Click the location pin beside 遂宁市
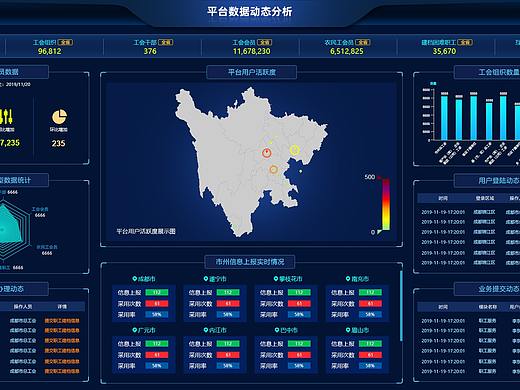The height and width of the screenshot is (390, 520). point(206,279)
